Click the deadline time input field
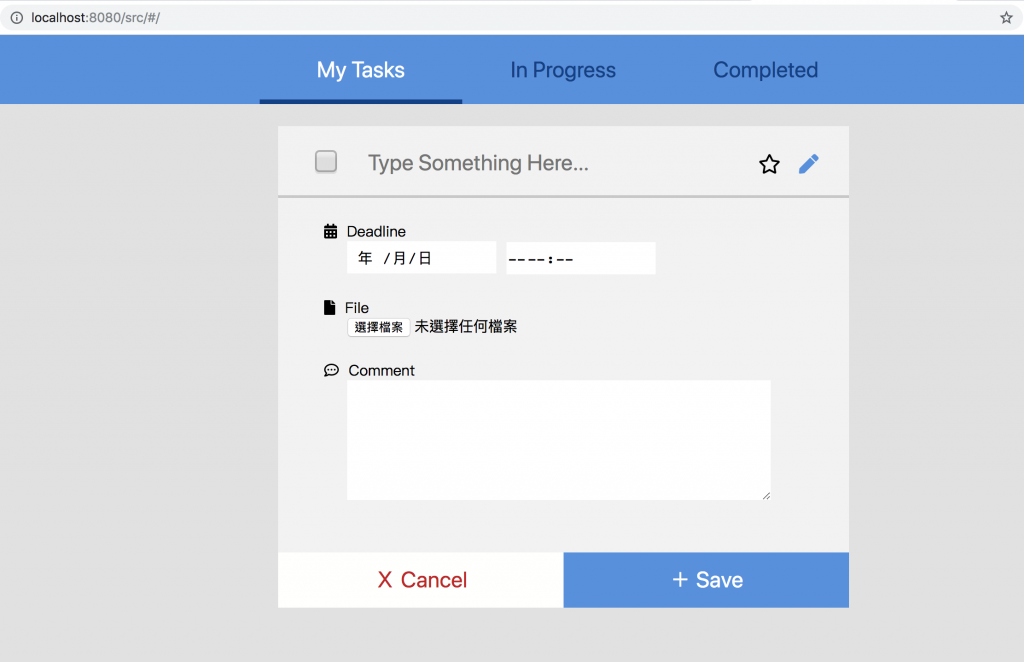 point(580,258)
